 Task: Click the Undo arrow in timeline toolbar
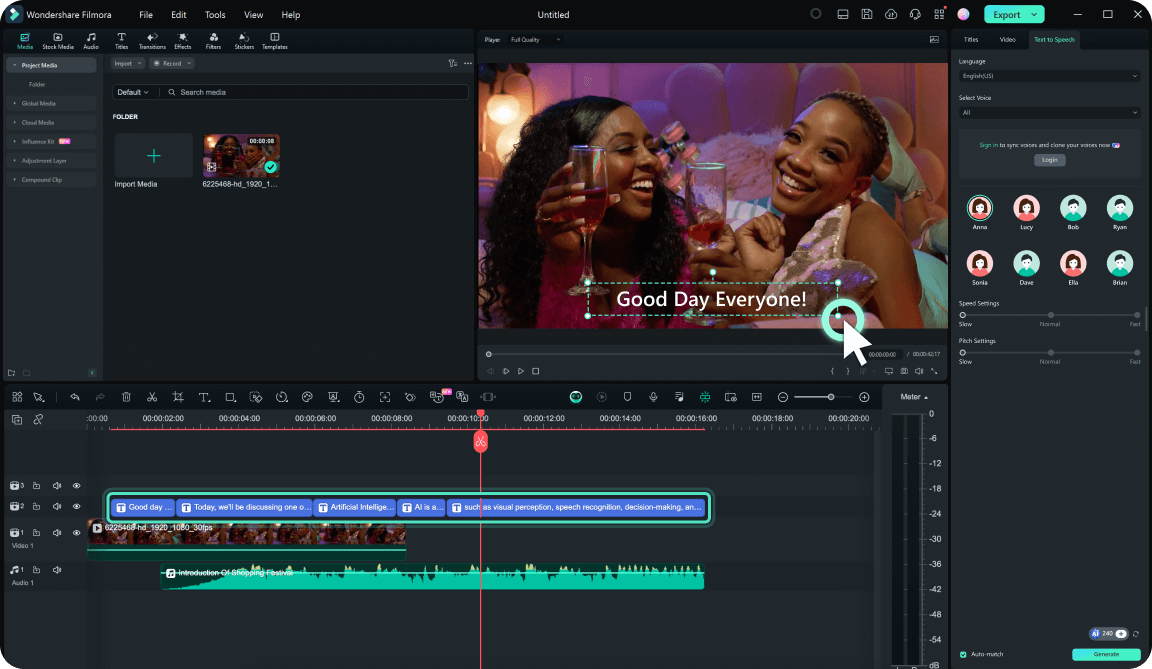point(75,397)
